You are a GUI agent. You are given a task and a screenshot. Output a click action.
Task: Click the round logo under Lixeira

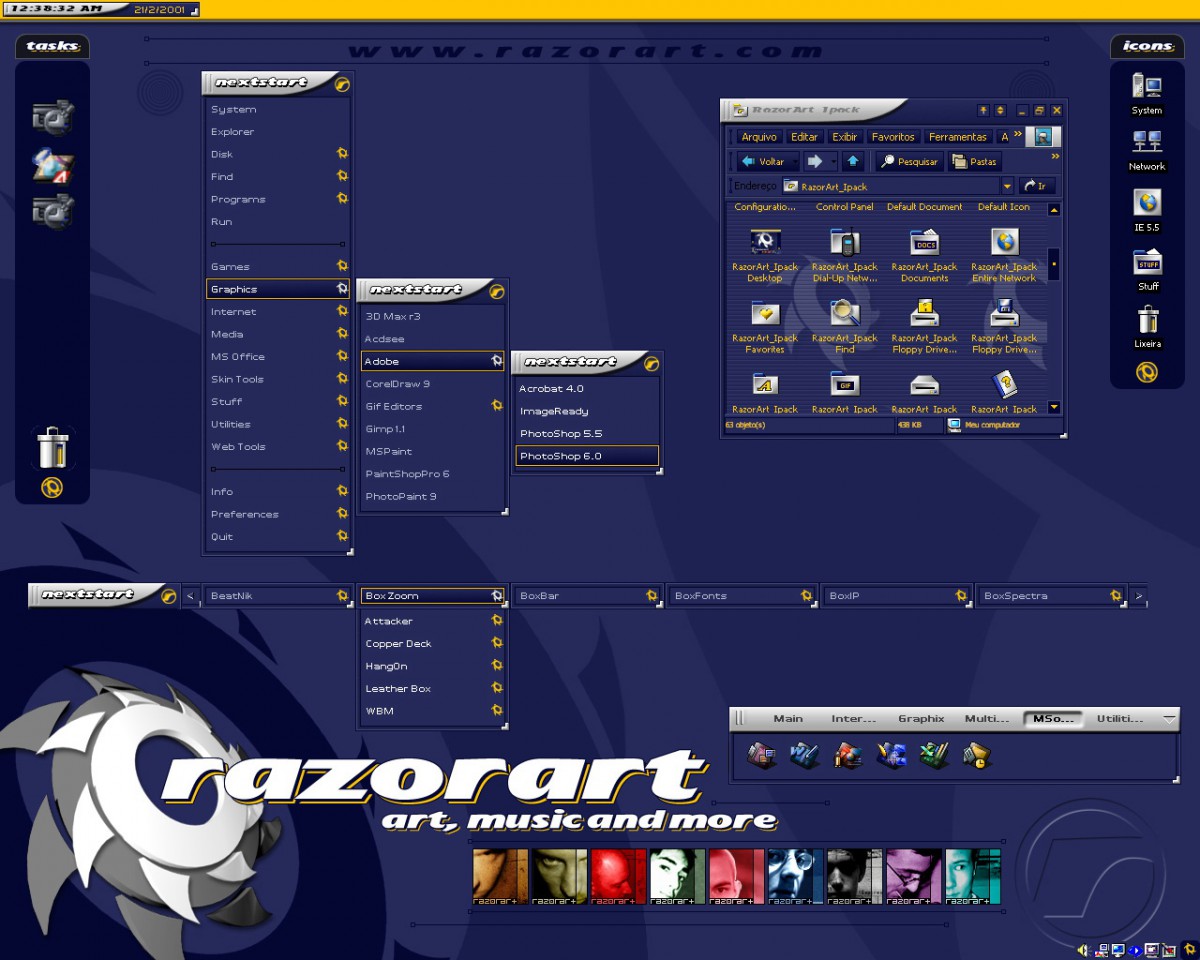click(1147, 372)
